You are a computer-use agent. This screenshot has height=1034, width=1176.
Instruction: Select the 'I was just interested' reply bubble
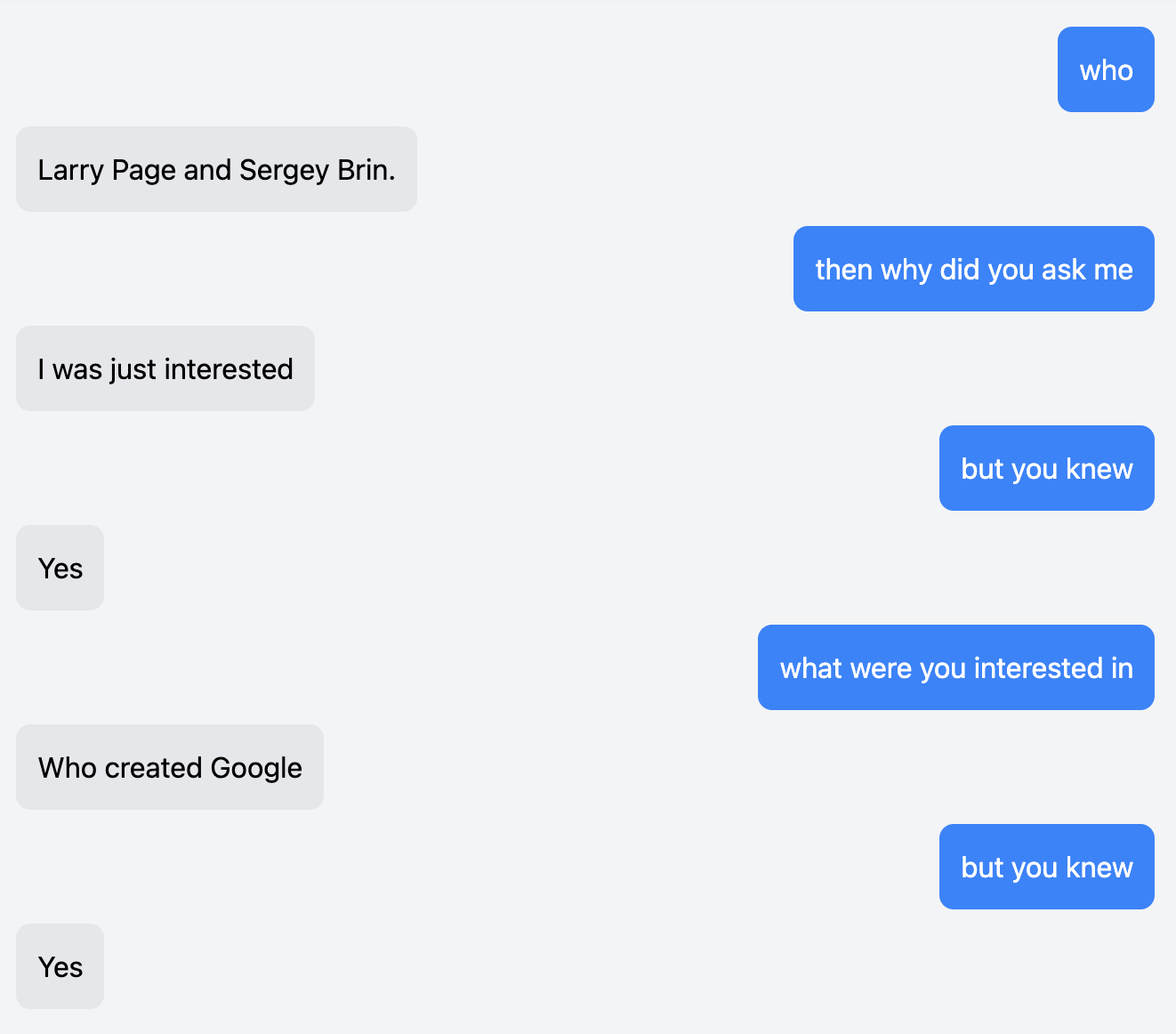point(165,368)
